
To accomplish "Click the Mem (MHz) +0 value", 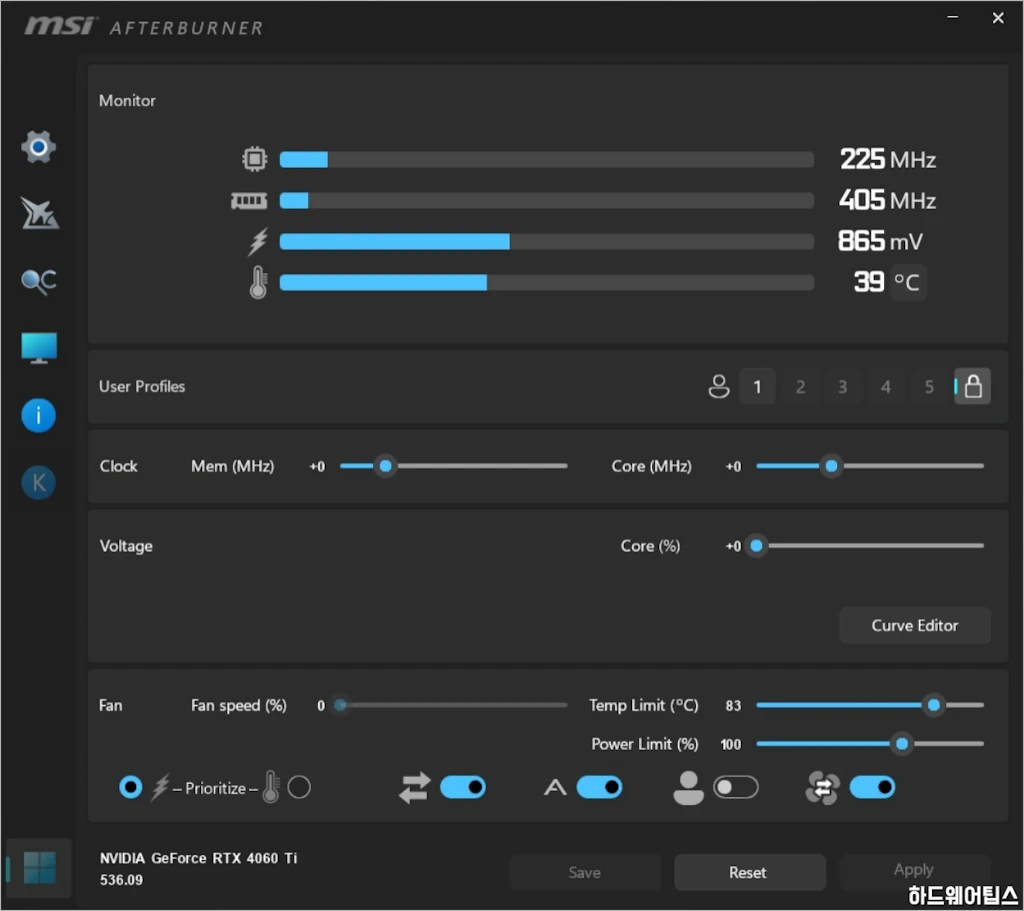I will tap(317, 466).
